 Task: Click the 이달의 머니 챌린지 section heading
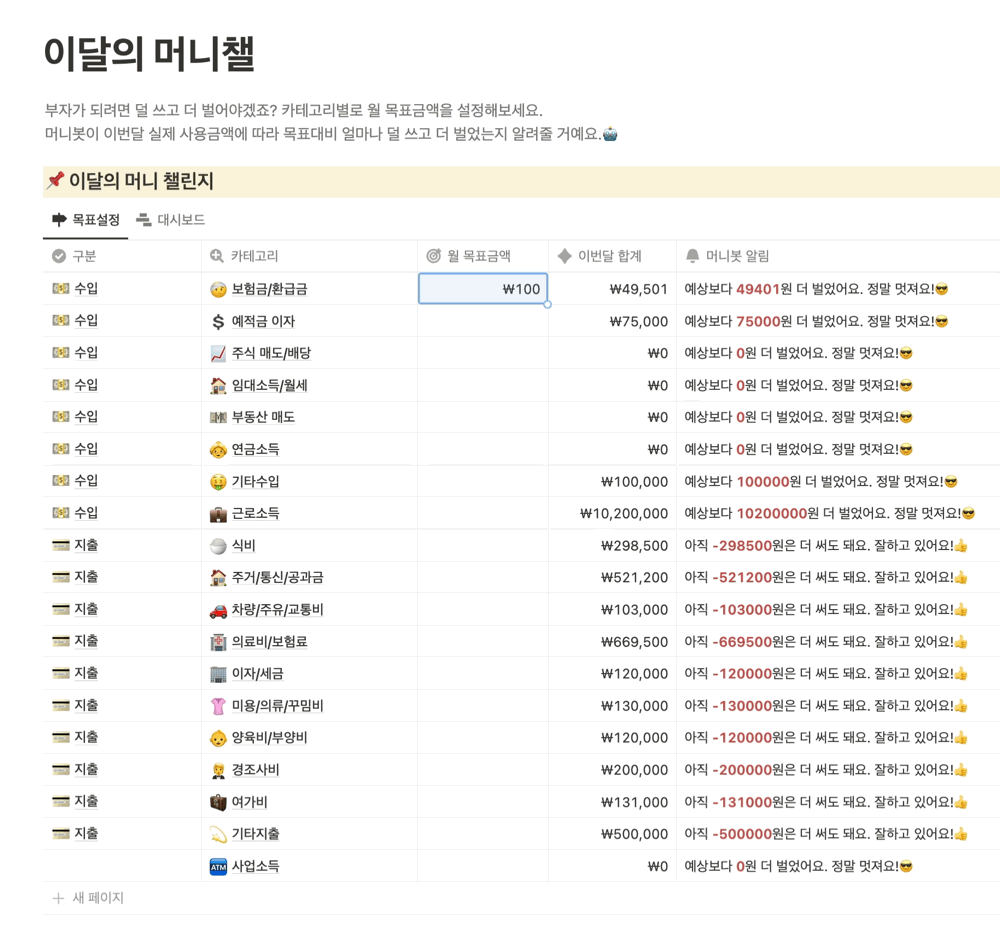click(x=141, y=181)
